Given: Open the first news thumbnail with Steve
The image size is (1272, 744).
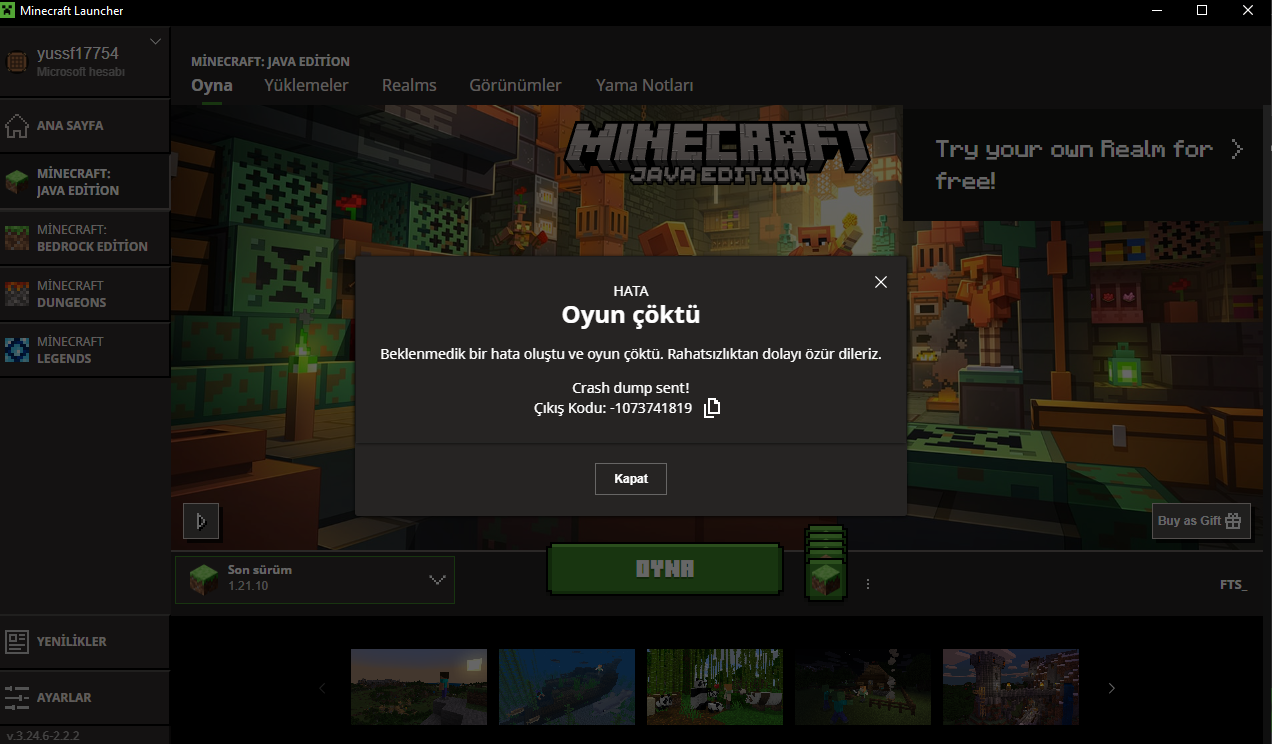Looking at the screenshot, I should pos(419,687).
